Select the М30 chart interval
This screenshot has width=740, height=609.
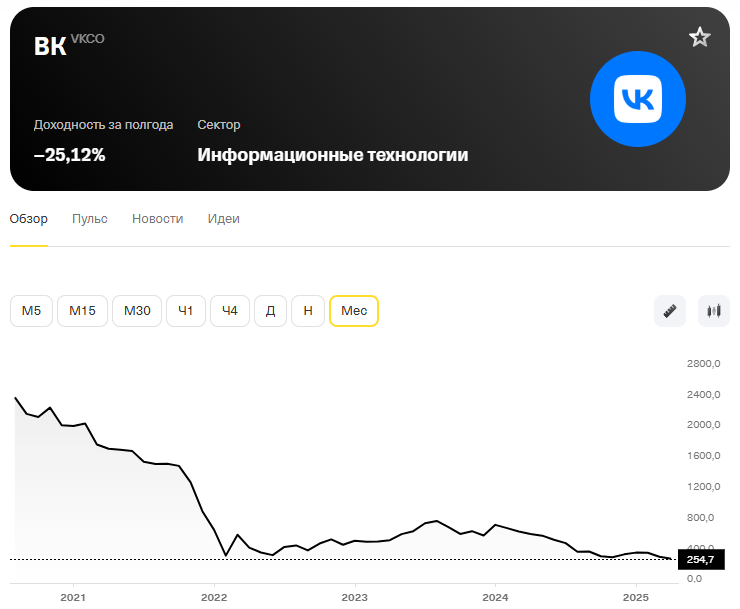tap(137, 311)
